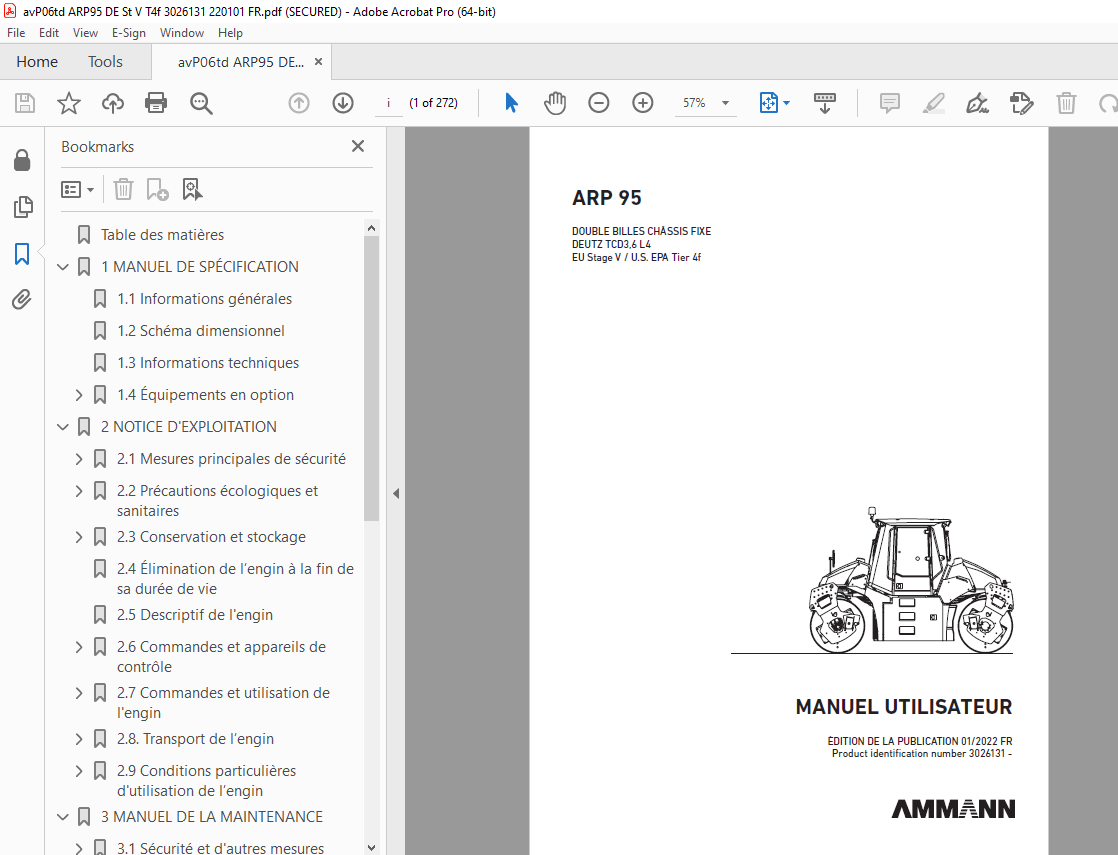Click the Zoom in plus icon
1118x855 pixels.
[643, 103]
